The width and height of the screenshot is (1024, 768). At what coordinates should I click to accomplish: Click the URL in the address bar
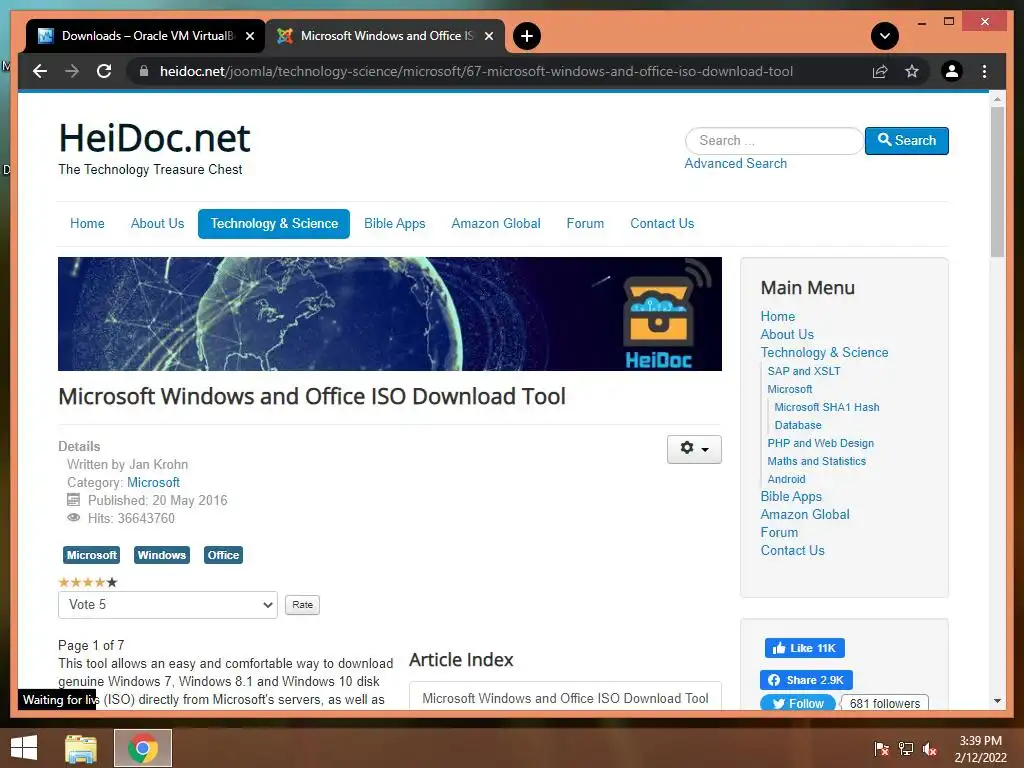[476, 71]
